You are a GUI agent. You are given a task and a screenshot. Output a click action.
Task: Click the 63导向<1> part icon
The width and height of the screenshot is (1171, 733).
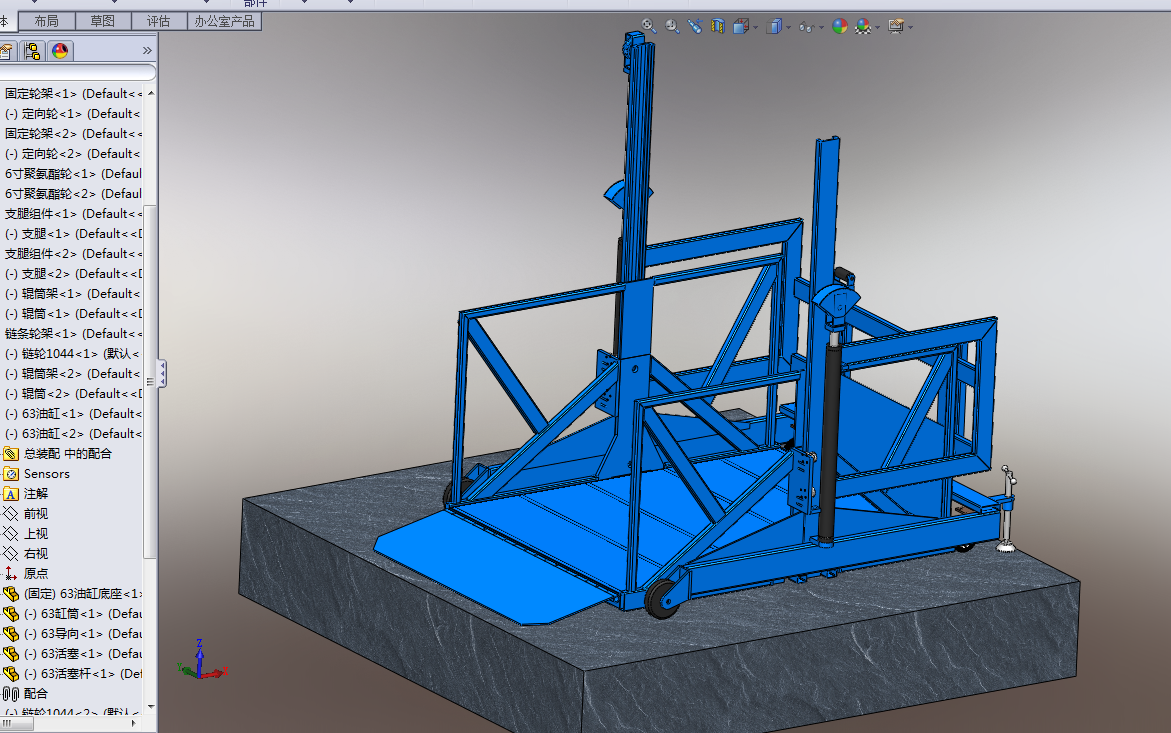coord(10,634)
